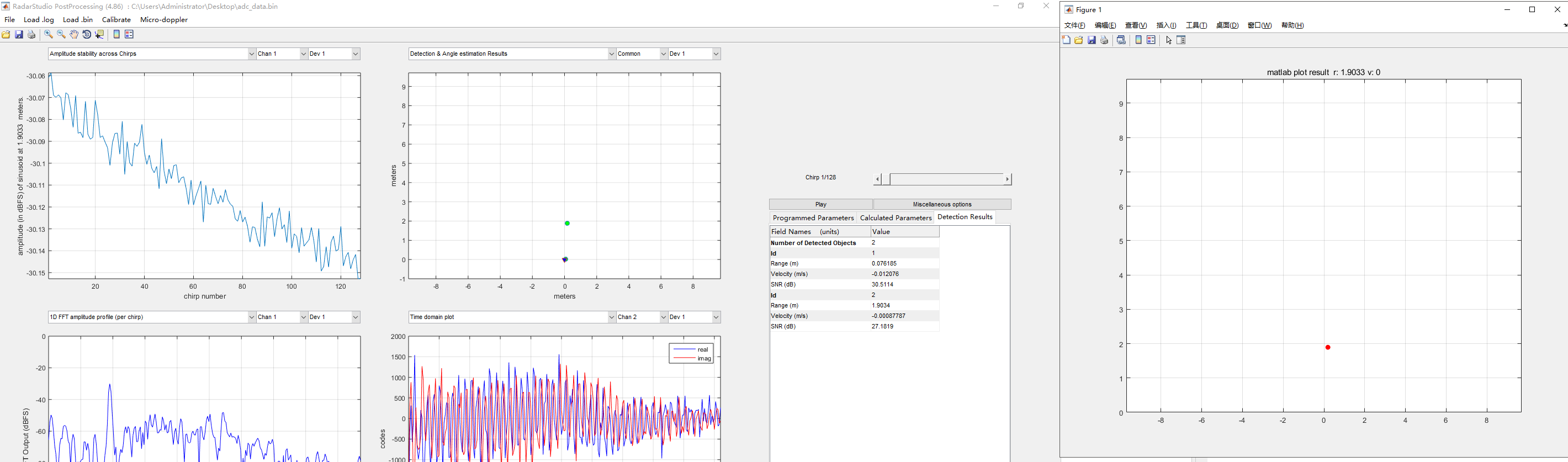Open the Time domain plot dropdown
The height and width of the screenshot is (462, 1568).
(x=512, y=317)
